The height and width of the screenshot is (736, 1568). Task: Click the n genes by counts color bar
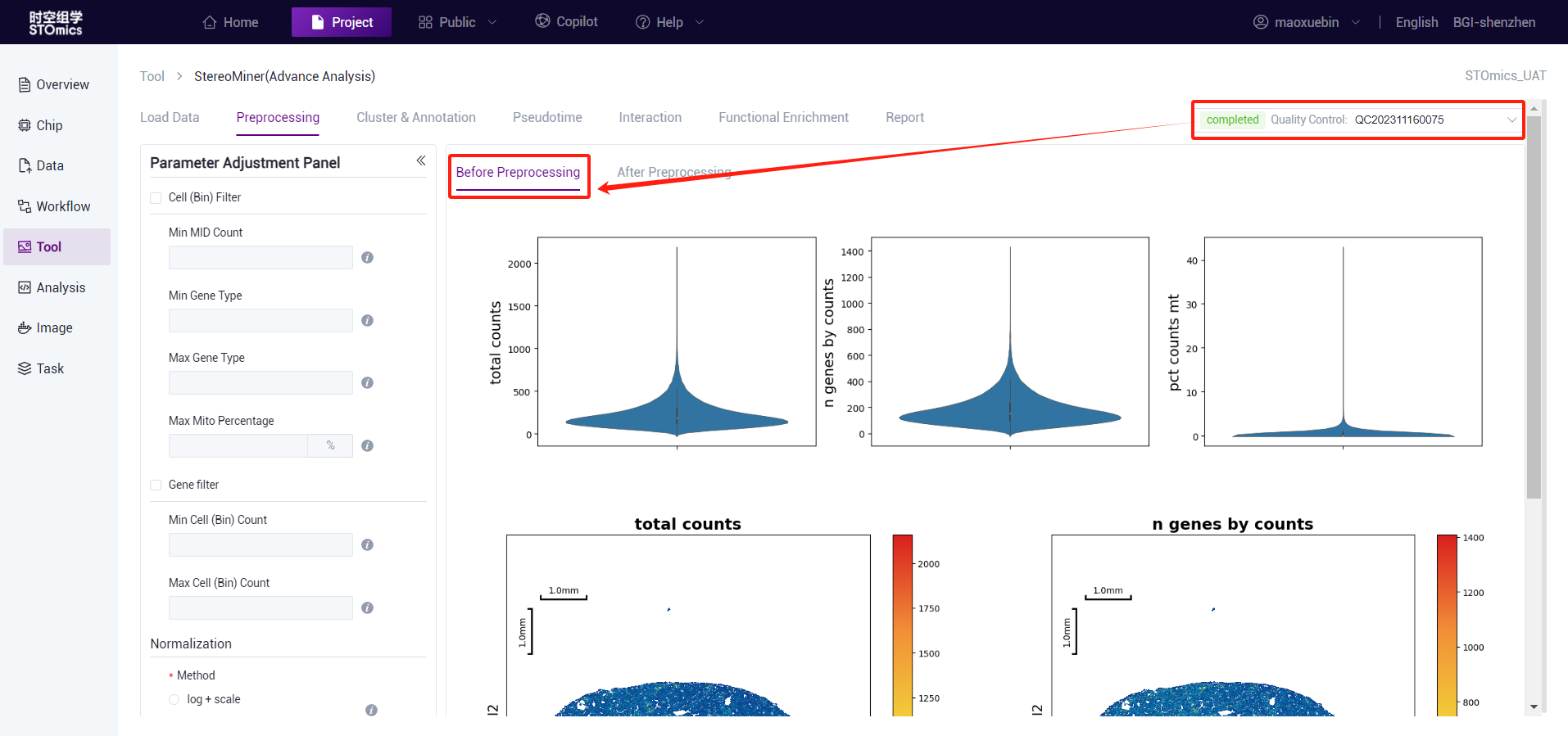pos(1447,625)
